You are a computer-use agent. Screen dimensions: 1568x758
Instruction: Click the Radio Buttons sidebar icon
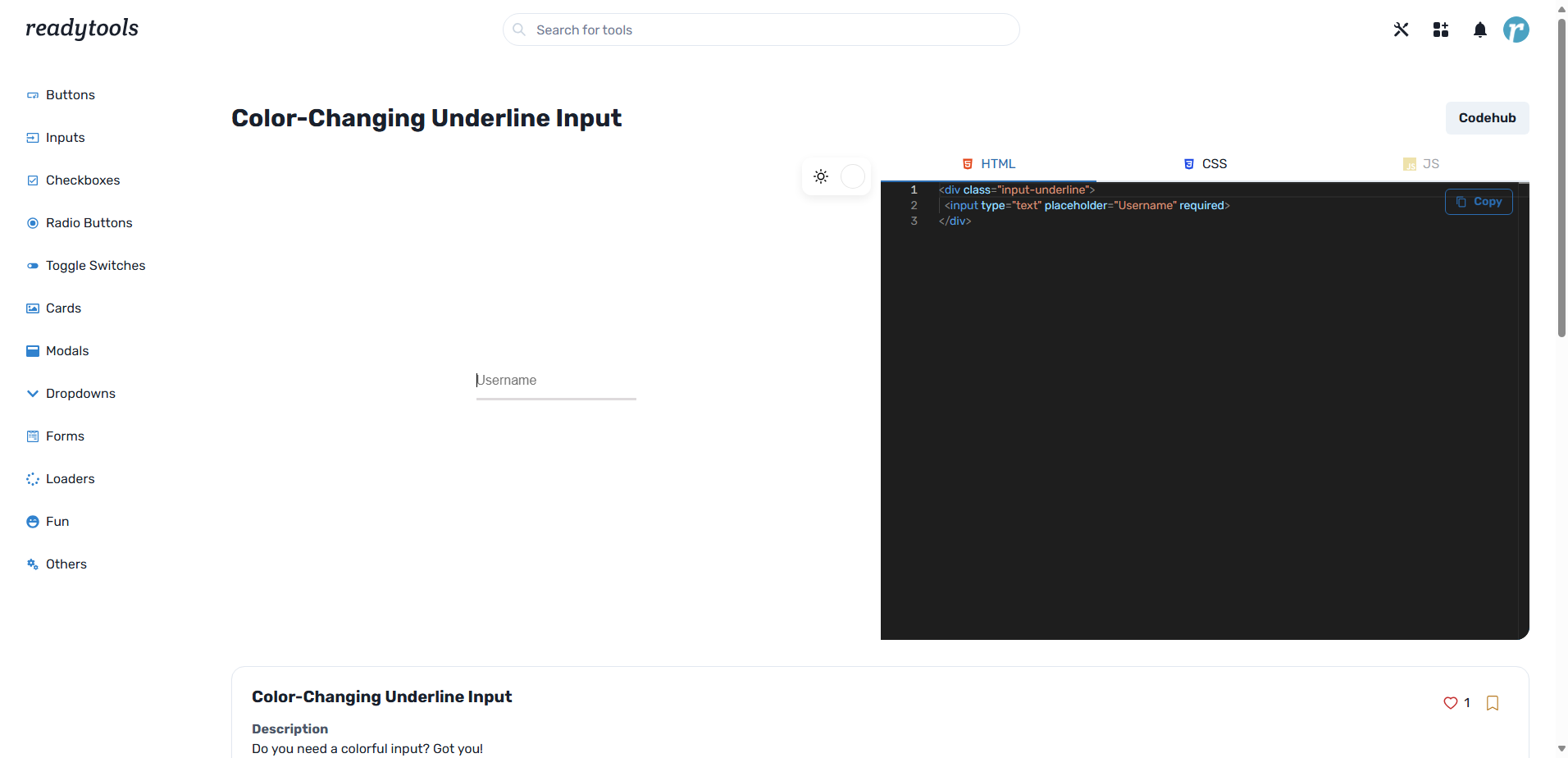[33, 223]
